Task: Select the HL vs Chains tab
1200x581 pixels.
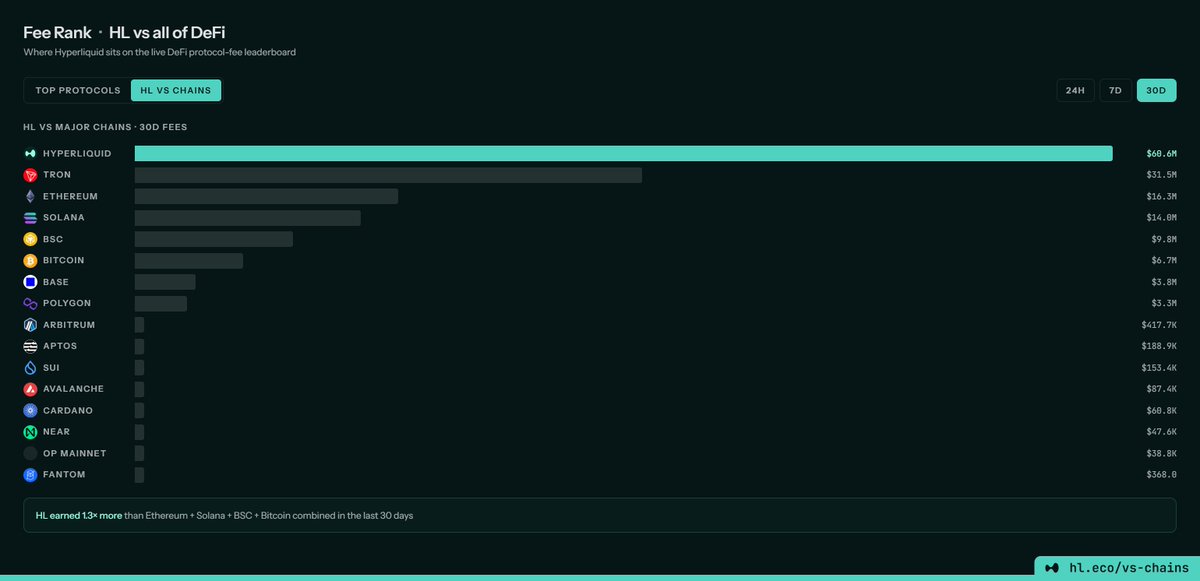Action: 176,90
